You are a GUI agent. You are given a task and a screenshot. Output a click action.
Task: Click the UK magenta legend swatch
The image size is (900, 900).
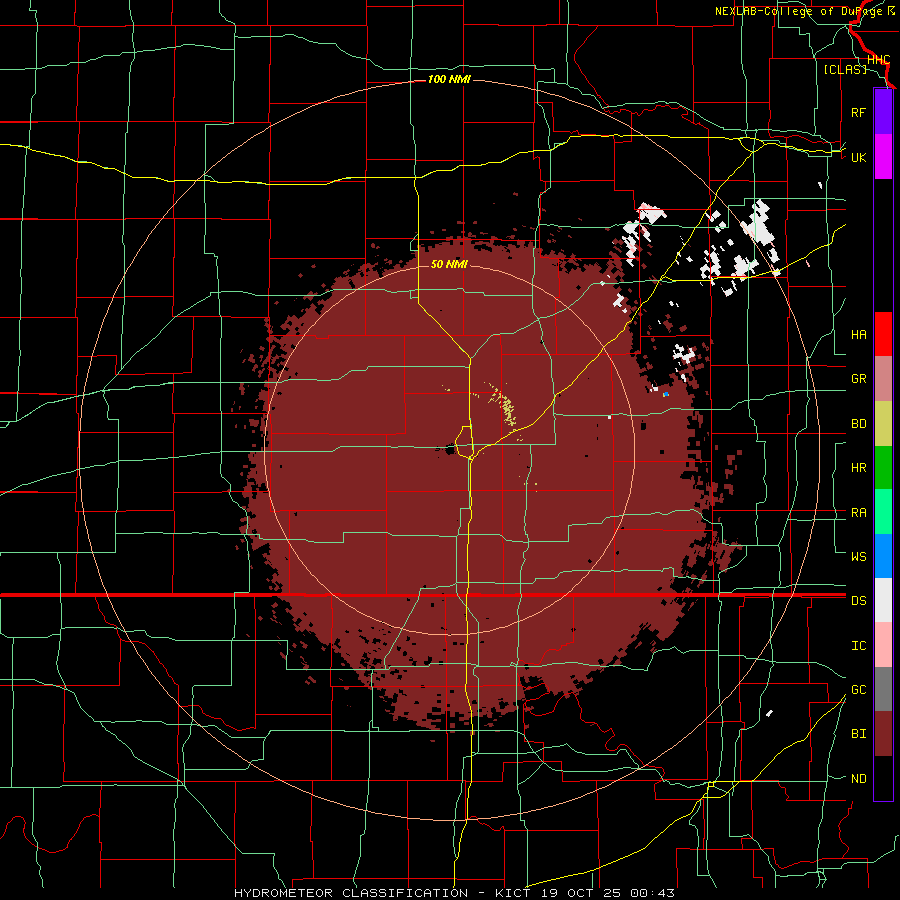click(x=883, y=157)
